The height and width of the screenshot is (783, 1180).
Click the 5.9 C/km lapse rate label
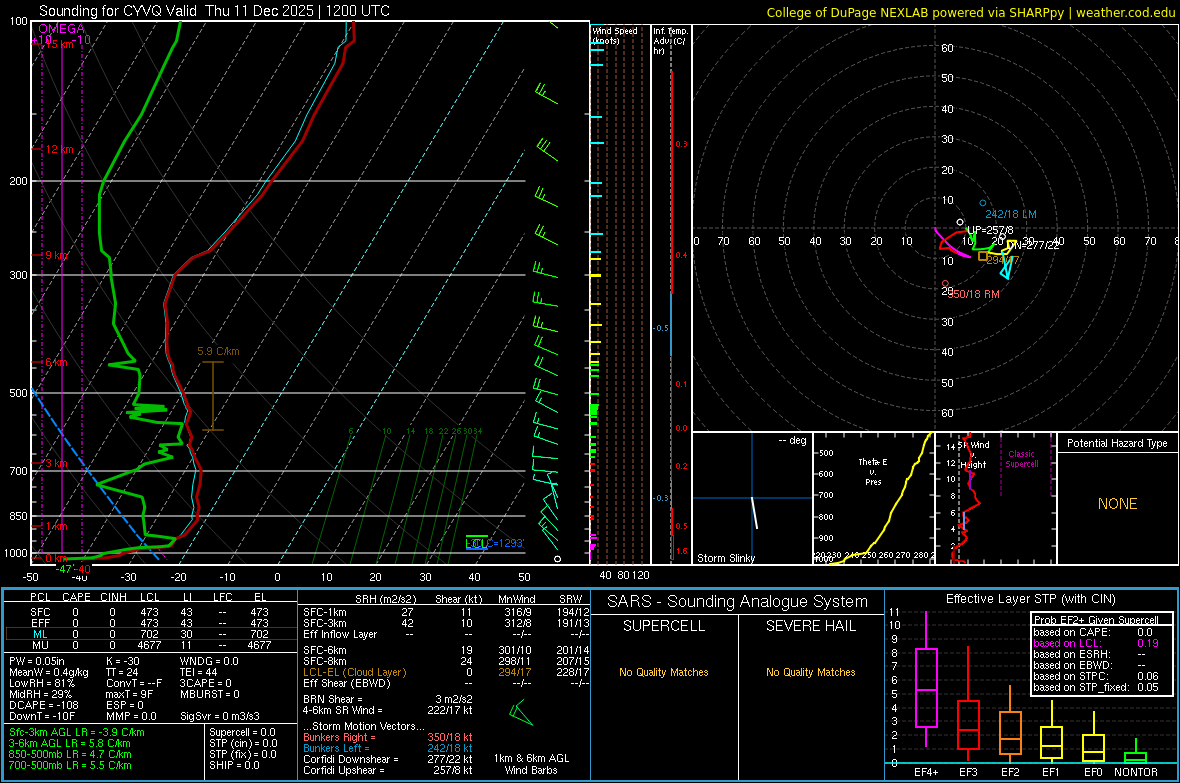[218, 351]
